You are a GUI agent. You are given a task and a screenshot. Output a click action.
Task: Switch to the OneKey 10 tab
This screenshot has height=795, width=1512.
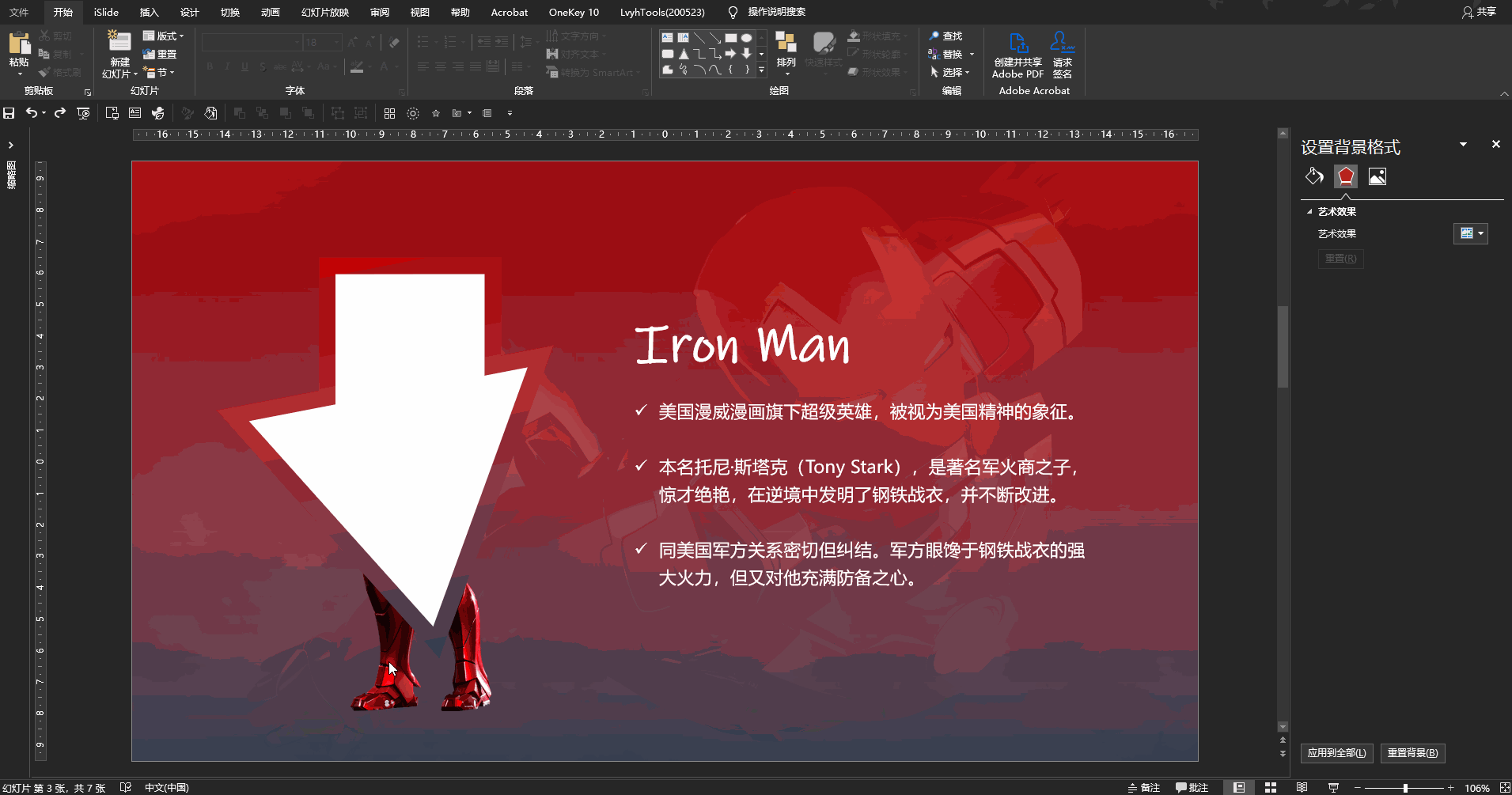(574, 12)
